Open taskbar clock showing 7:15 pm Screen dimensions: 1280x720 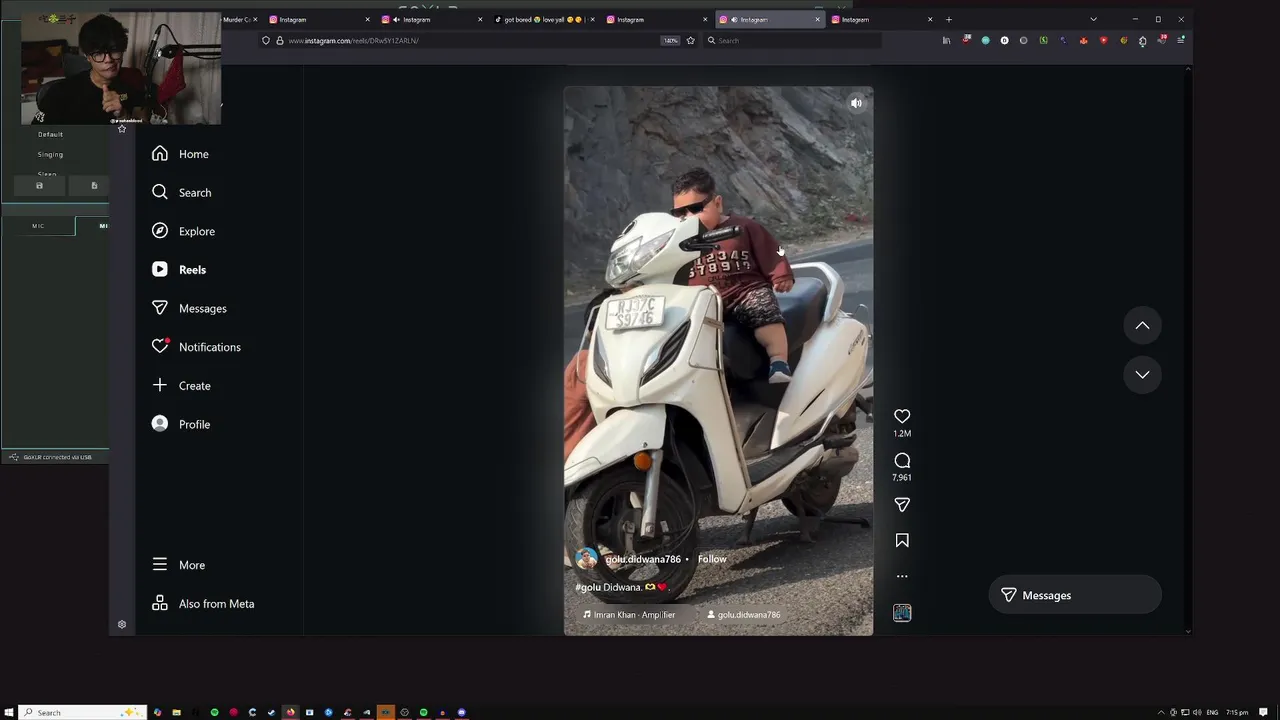tap(1237, 712)
